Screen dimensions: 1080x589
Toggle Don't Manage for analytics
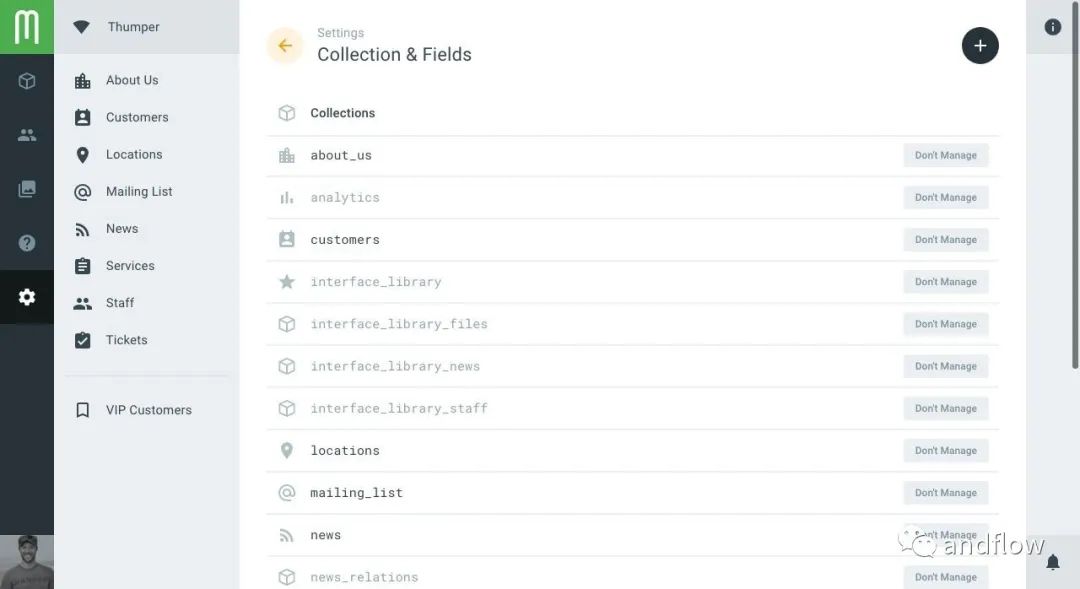[x=945, y=197]
